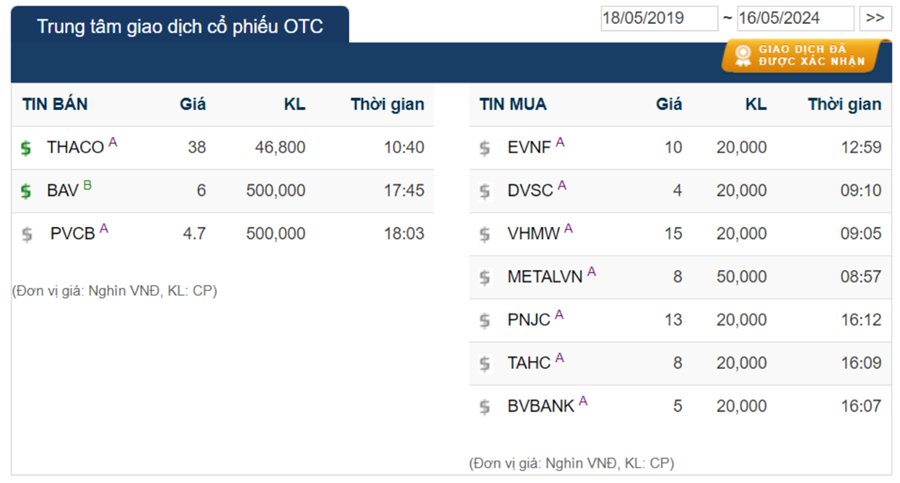
Task: Click the dollar icon beside PNJC
Action: click(x=485, y=320)
